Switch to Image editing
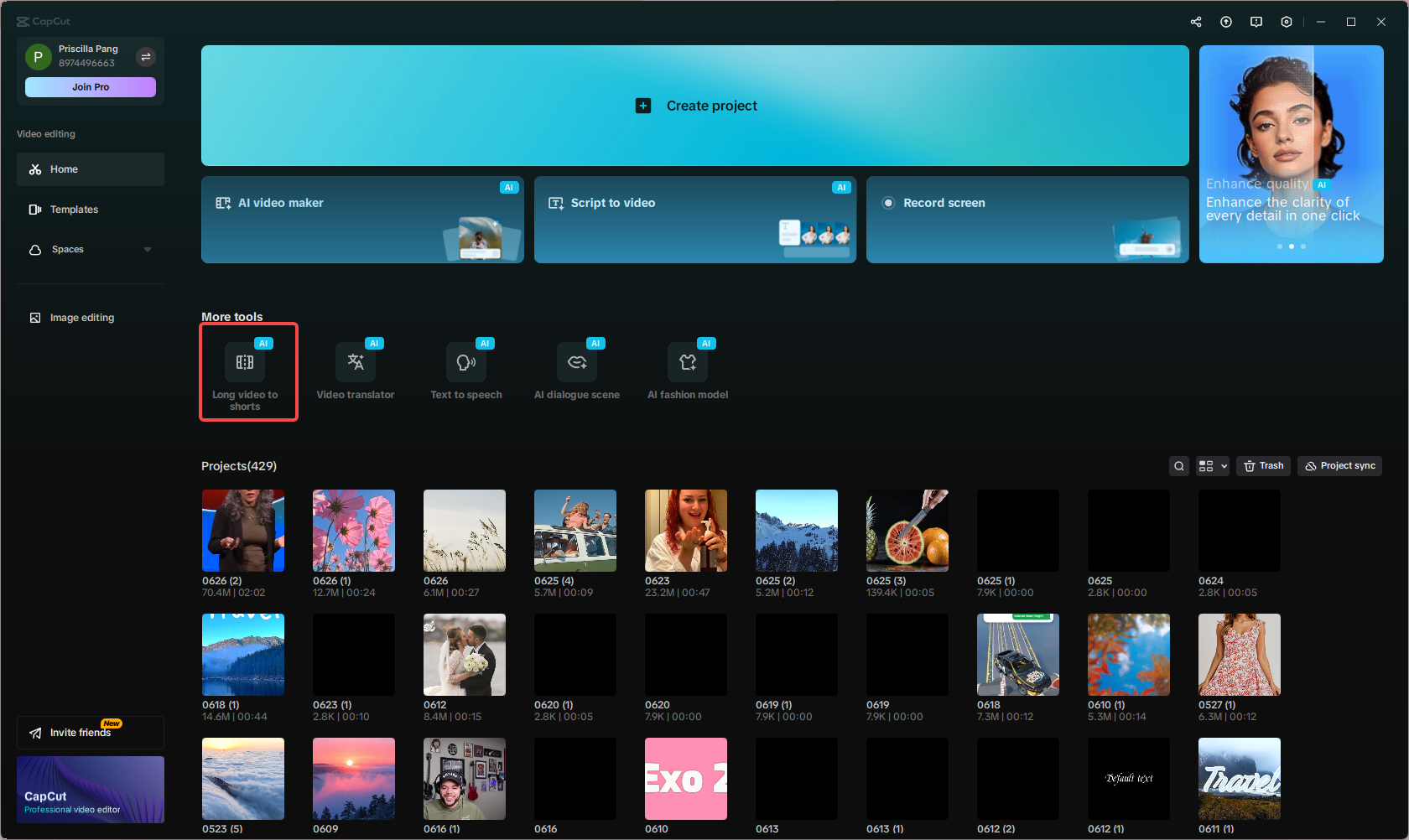Viewport: 1409px width, 840px height. pos(91,318)
